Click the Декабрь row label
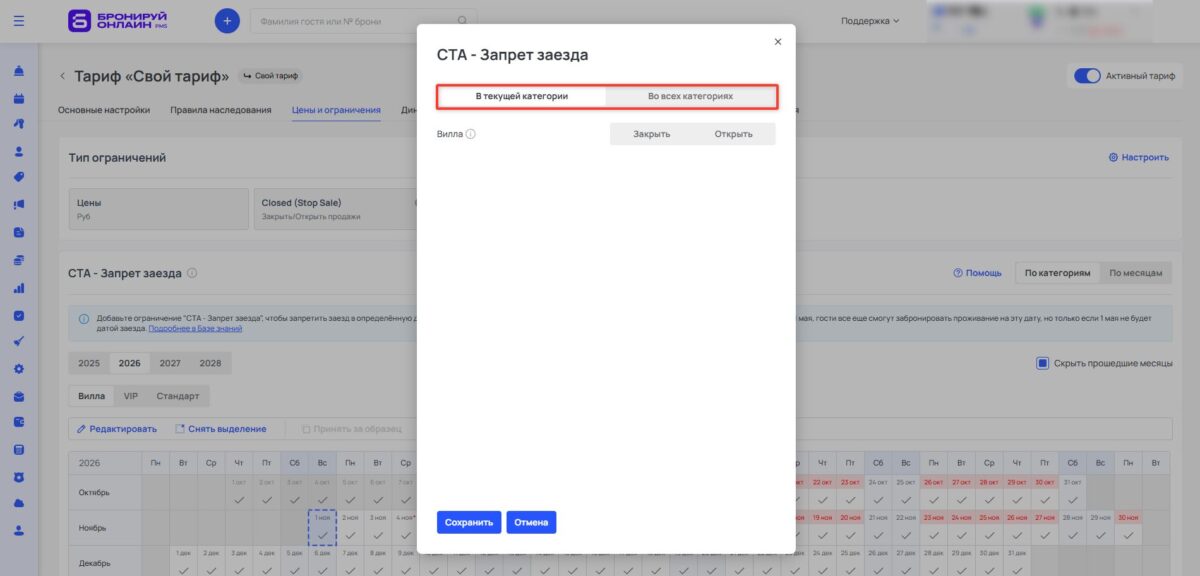Viewport: 1200px width, 576px height. pos(93,561)
